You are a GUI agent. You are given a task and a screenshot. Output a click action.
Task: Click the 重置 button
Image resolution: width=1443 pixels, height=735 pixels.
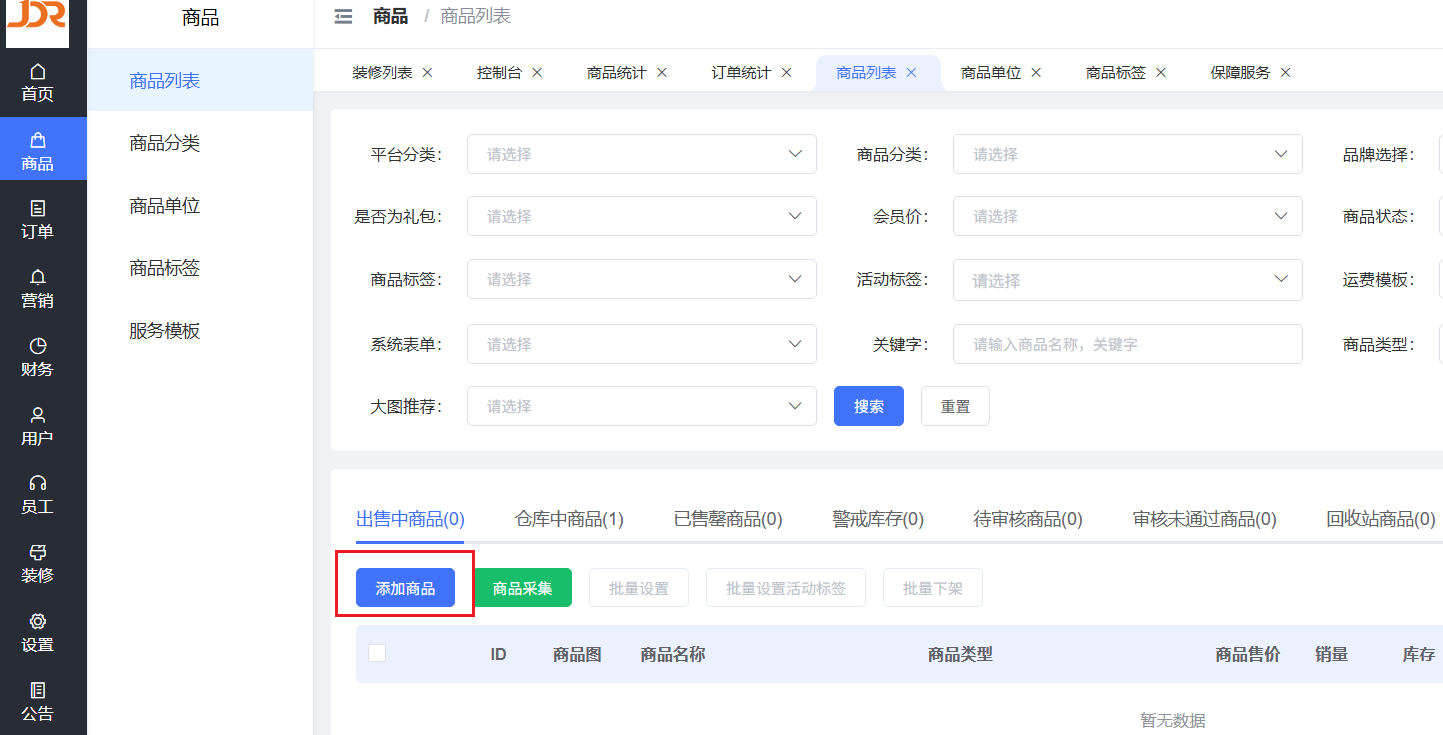click(955, 406)
